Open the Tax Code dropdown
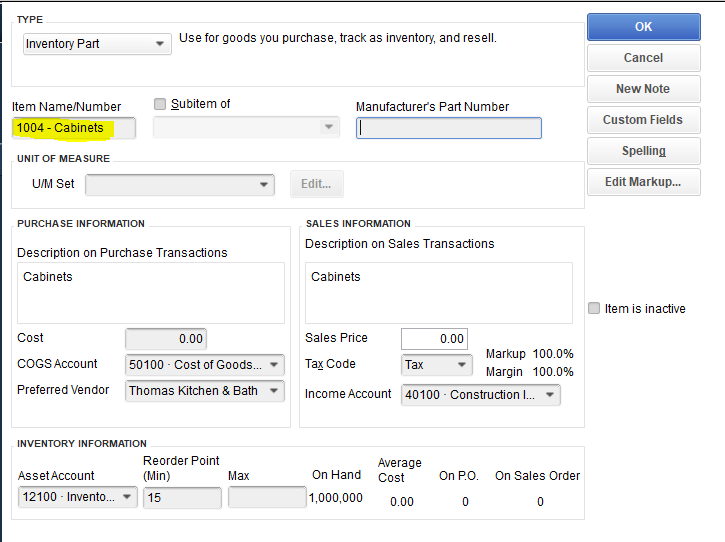This screenshot has width=725, height=542. 436,365
